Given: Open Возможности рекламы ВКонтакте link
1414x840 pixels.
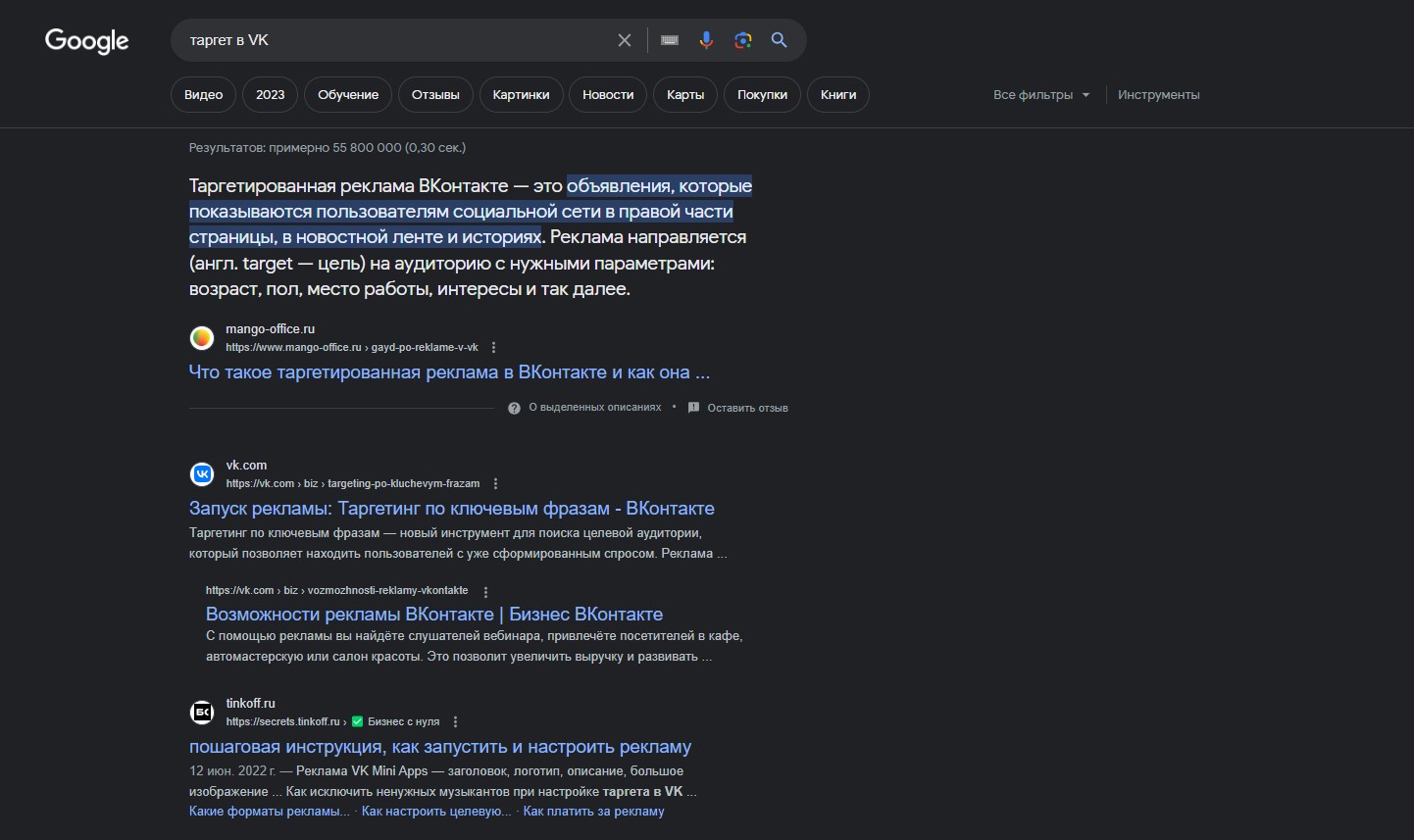Looking at the screenshot, I should click(434, 615).
